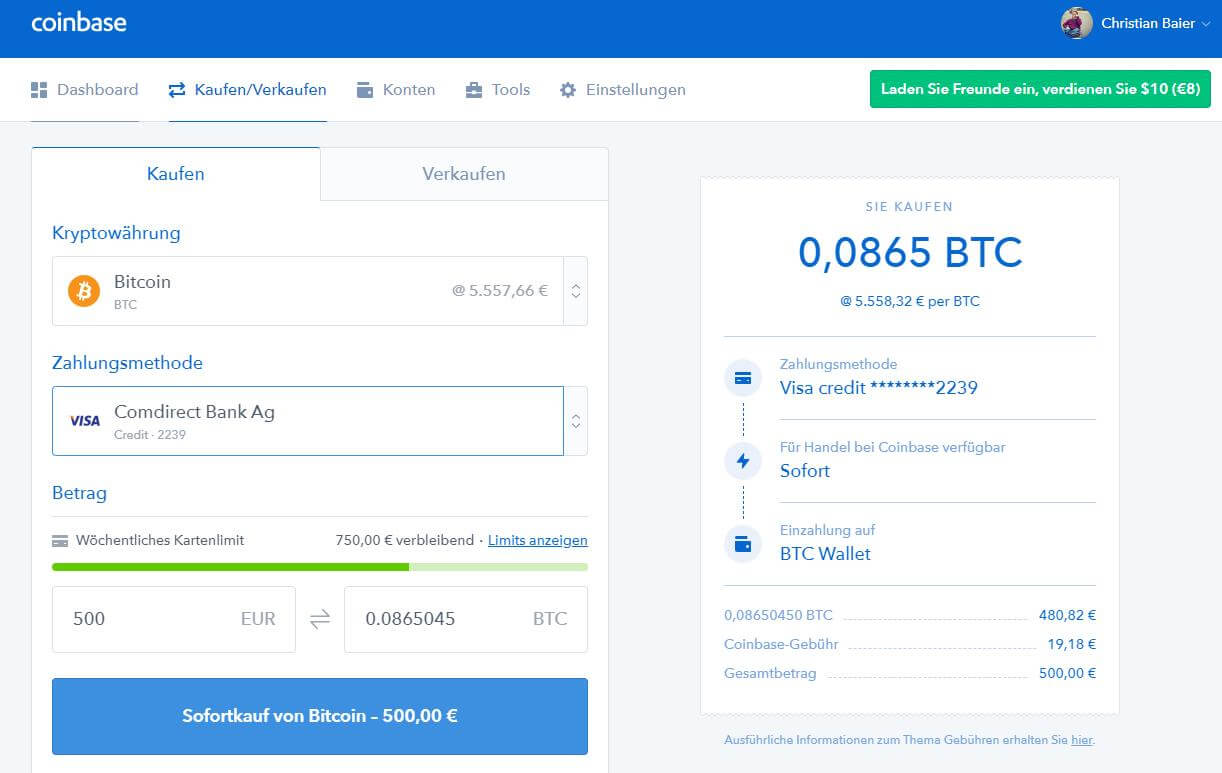Click the 750,00 € verbleibend text
The image size is (1222, 773).
coord(405,540)
